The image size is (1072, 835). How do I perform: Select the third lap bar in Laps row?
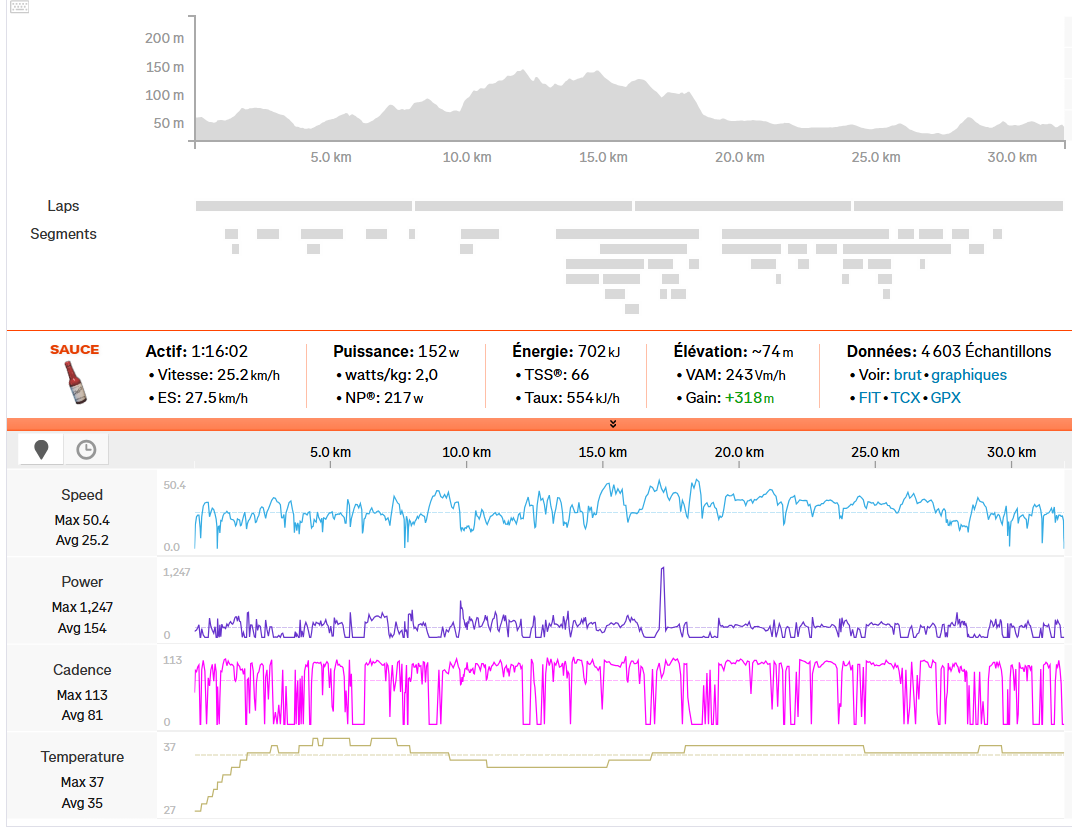pyautogui.click(x=743, y=206)
